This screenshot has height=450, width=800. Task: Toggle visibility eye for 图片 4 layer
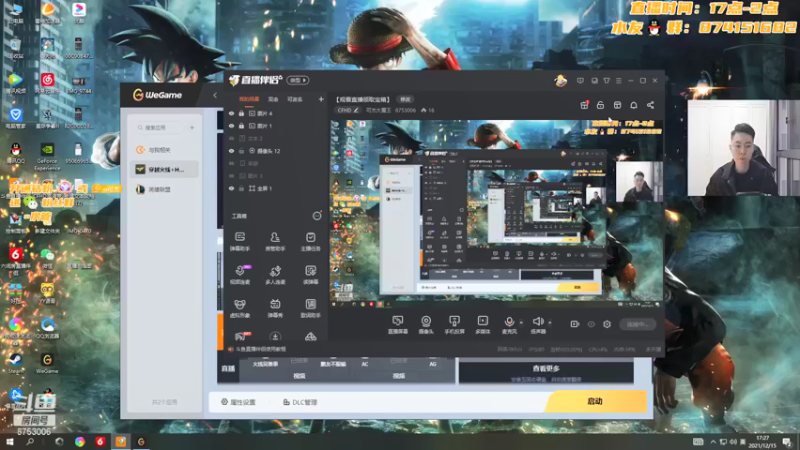pyautogui.click(x=232, y=113)
